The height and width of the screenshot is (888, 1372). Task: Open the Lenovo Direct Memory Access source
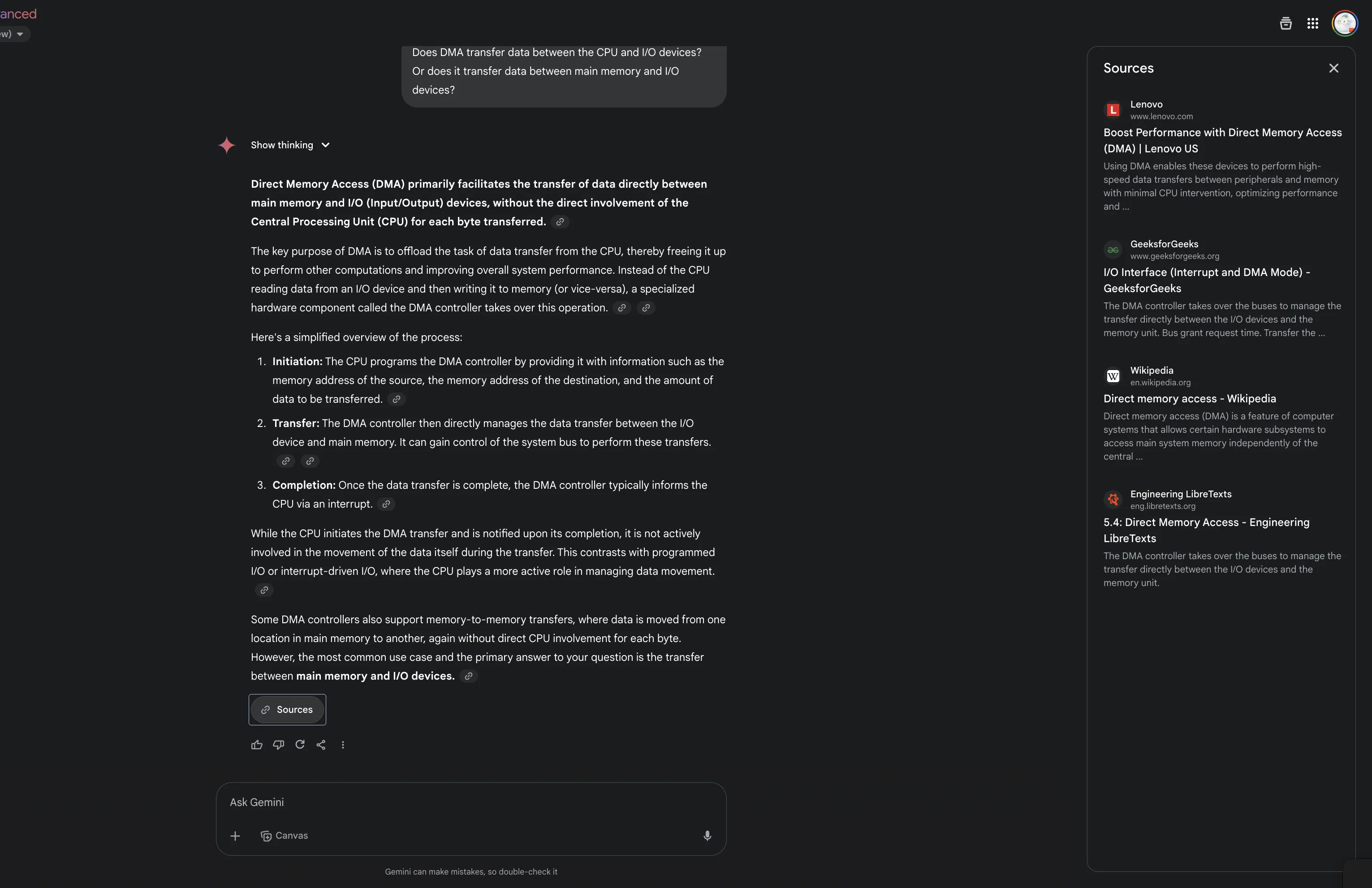pyautogui.click(x=1222, y=140)
